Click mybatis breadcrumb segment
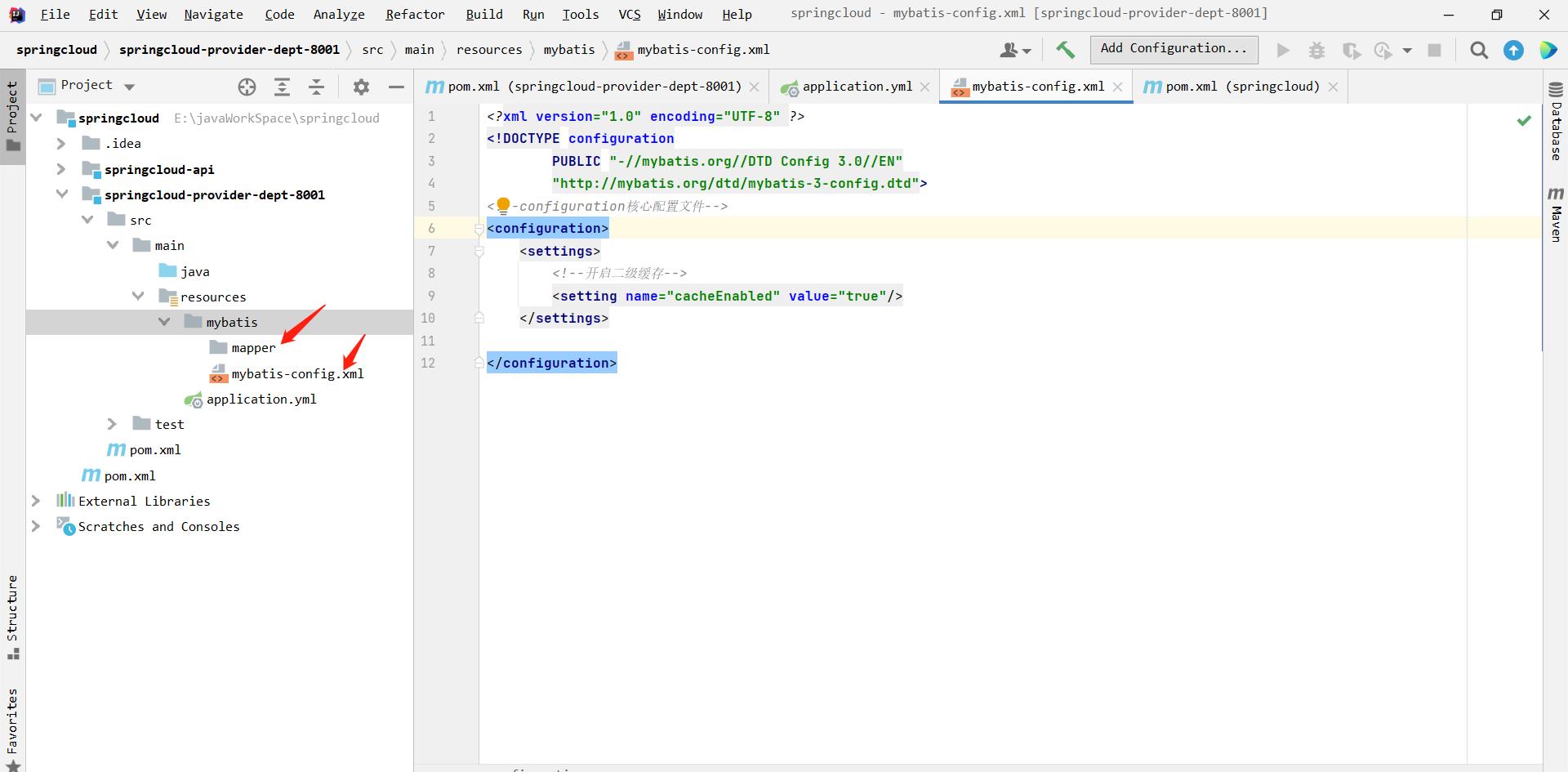 click(x=569, y=50)
